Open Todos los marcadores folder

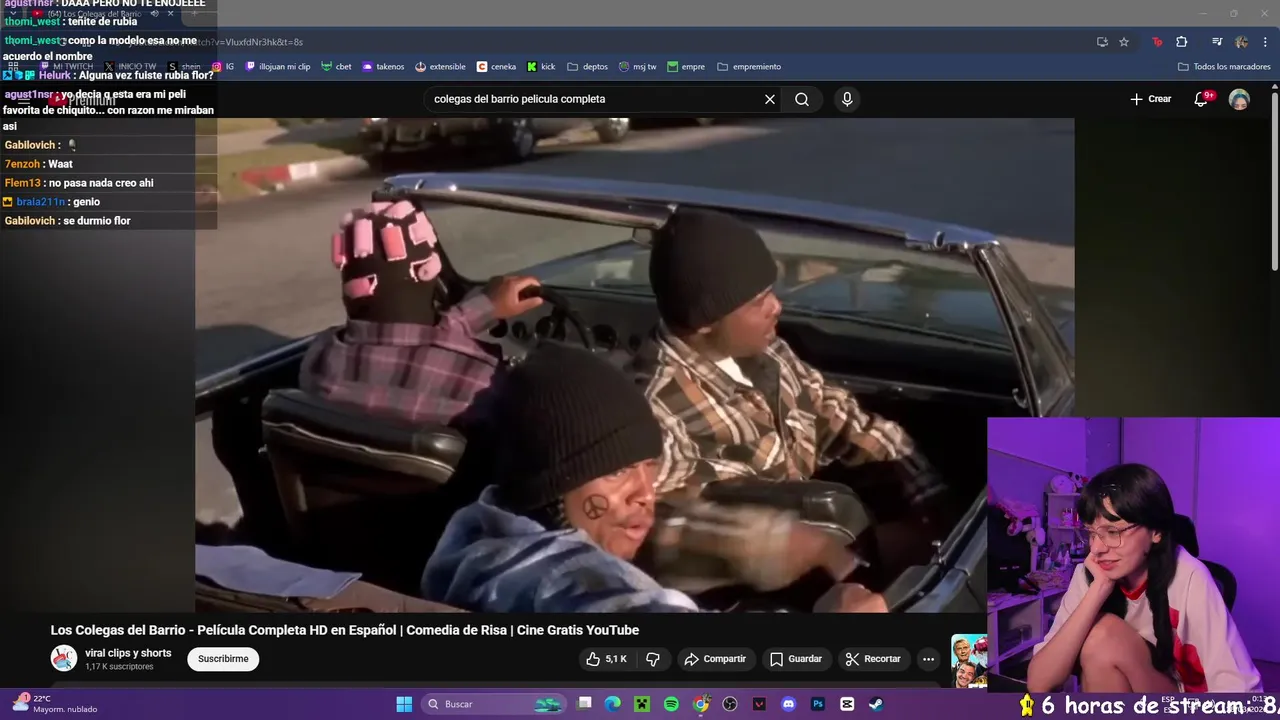coord(1224,67)
